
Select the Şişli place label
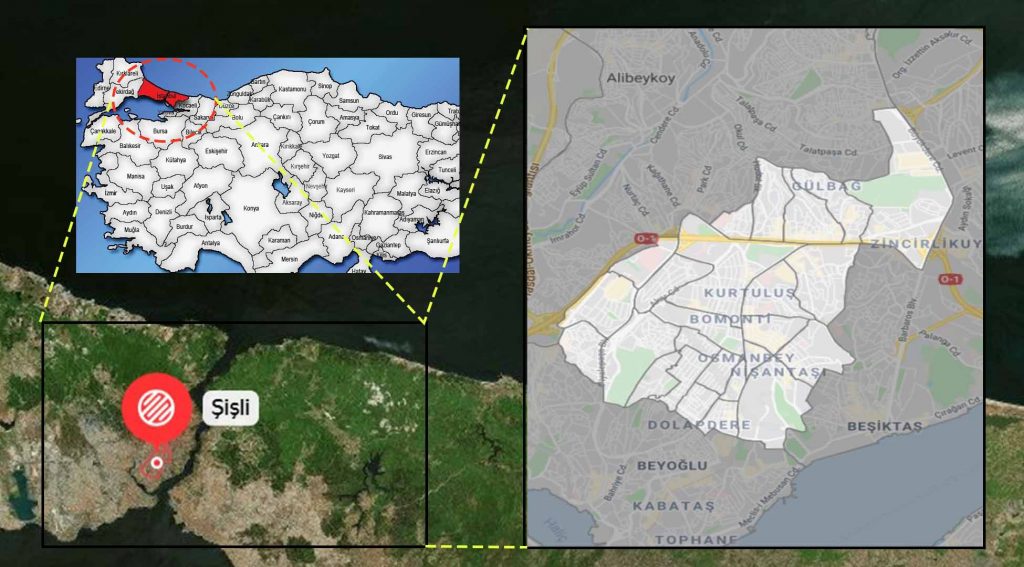pos(231,408)
